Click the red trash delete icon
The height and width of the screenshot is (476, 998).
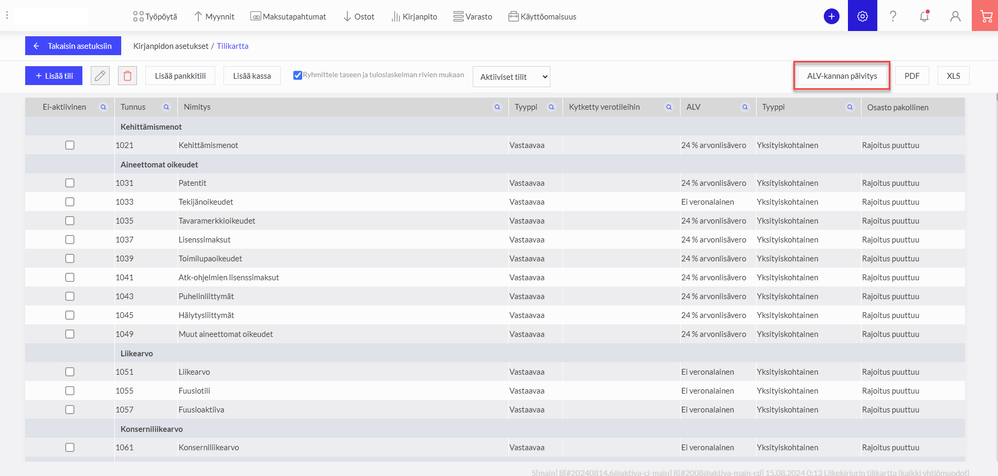pyautogui.click(x=127, y=76)
